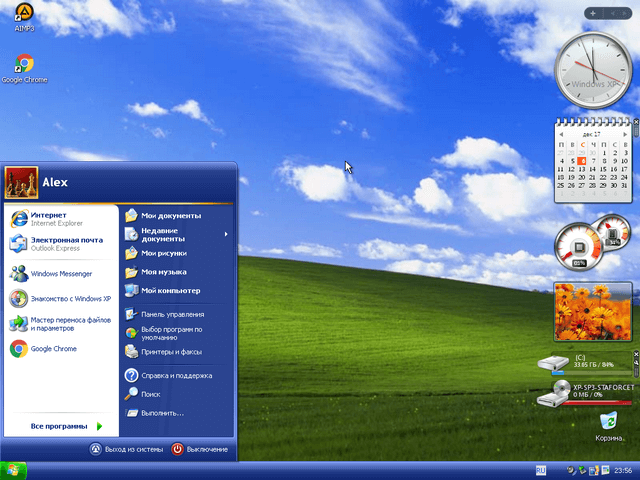
Task: Open the AIMP3 desktop shortcut
Action: (x=24, y=17)
